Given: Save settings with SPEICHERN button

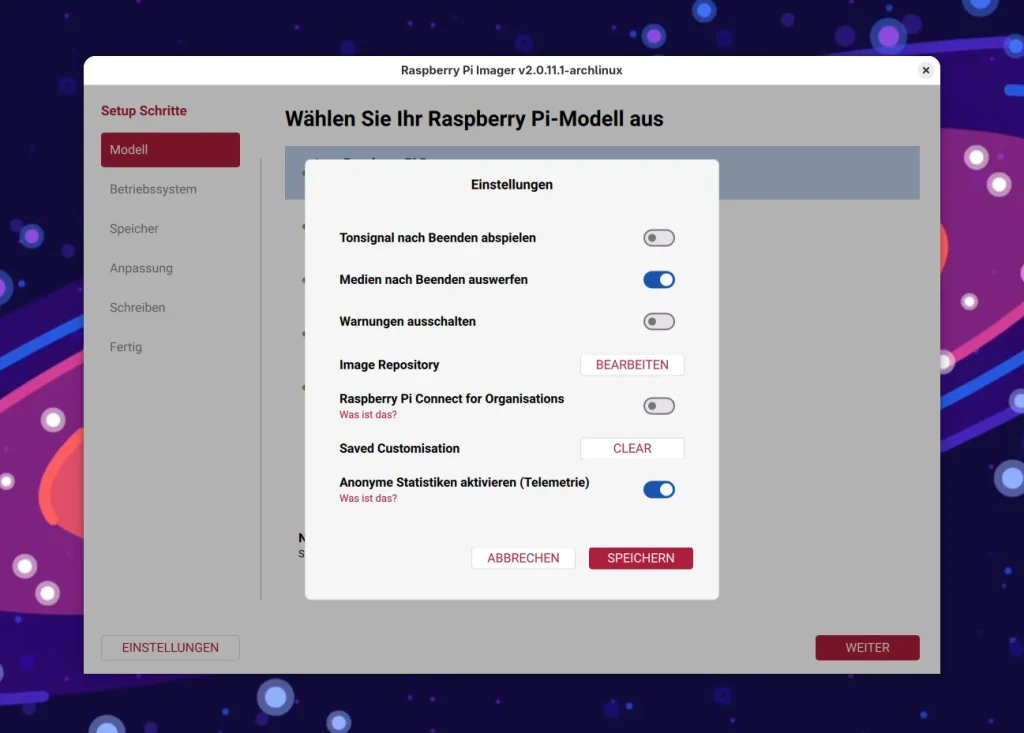Looking at the screenshot, I should pos(641,558).
